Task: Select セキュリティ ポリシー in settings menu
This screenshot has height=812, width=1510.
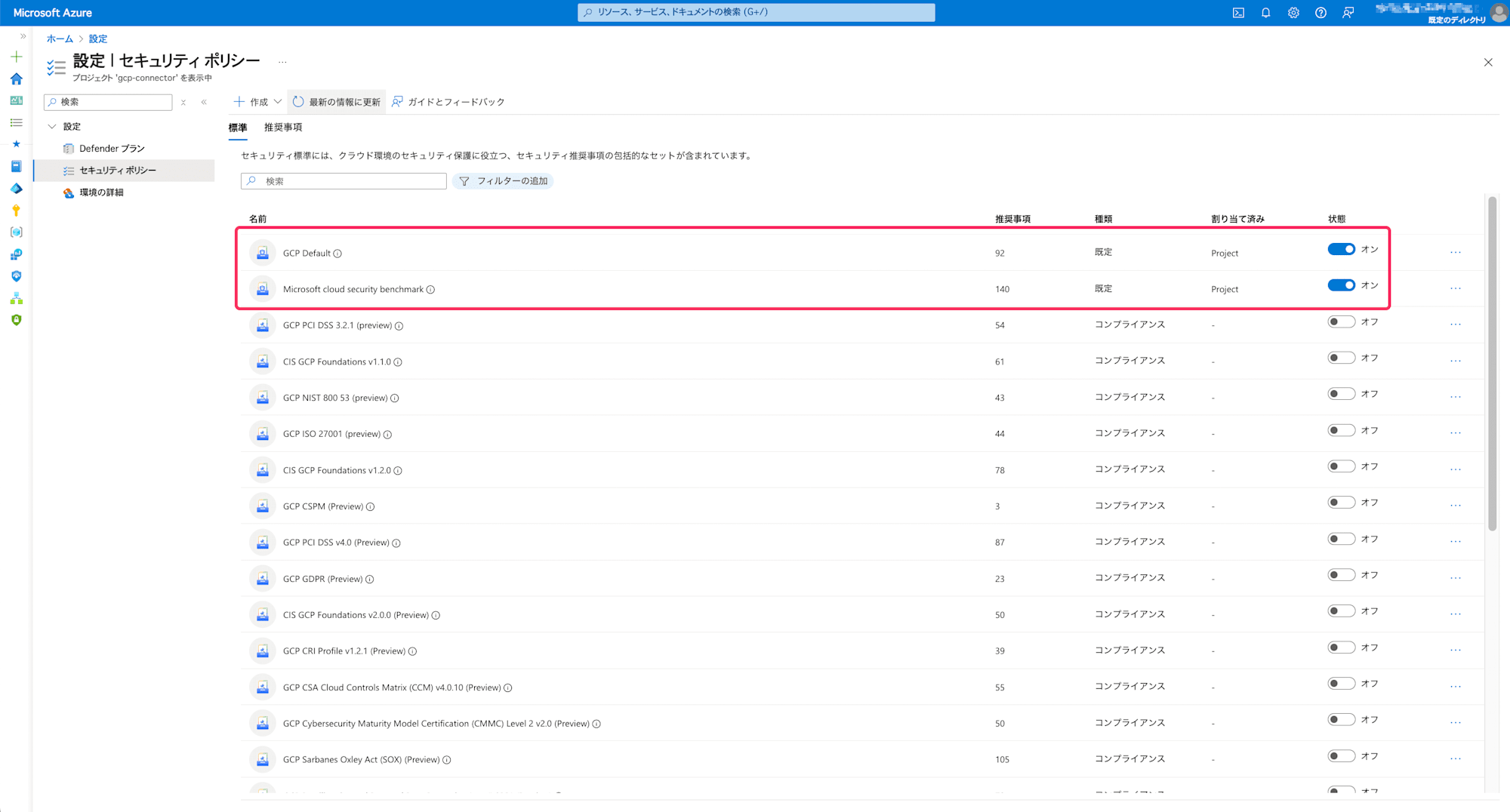Action: (124, 171)
